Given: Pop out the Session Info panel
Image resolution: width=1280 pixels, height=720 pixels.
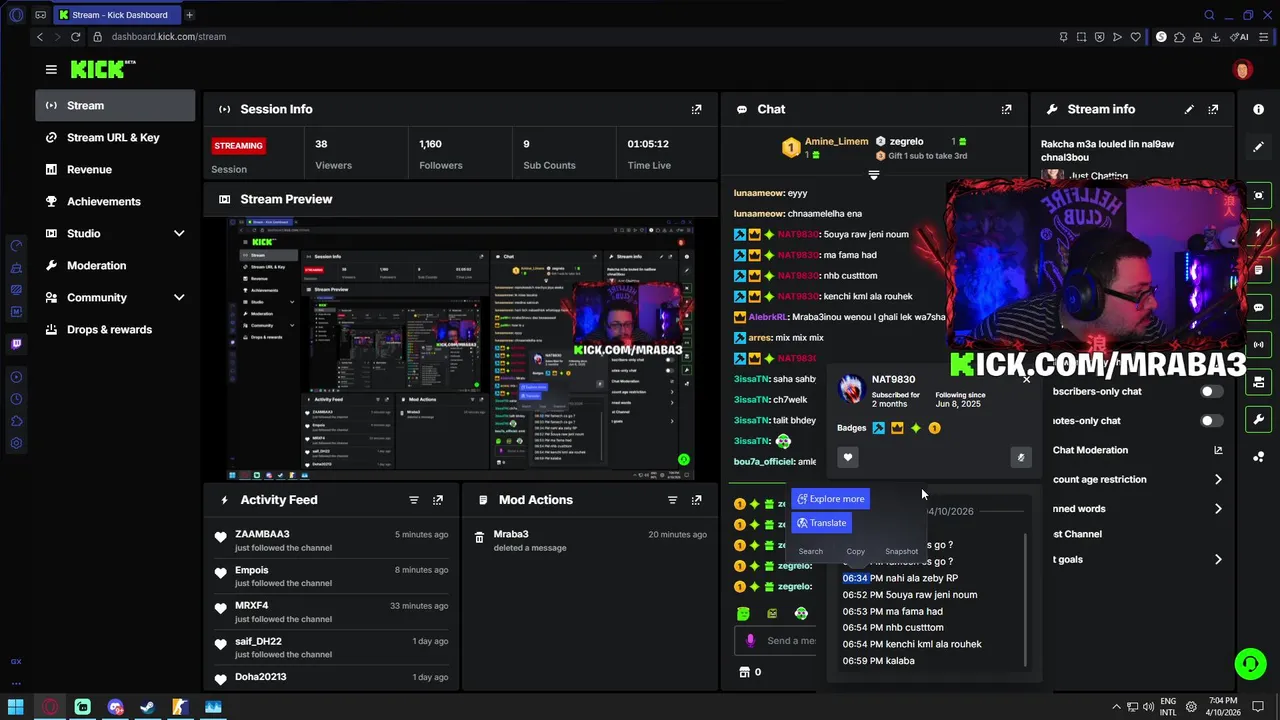Looking at the screenshot, I should [x=696, y=109].
